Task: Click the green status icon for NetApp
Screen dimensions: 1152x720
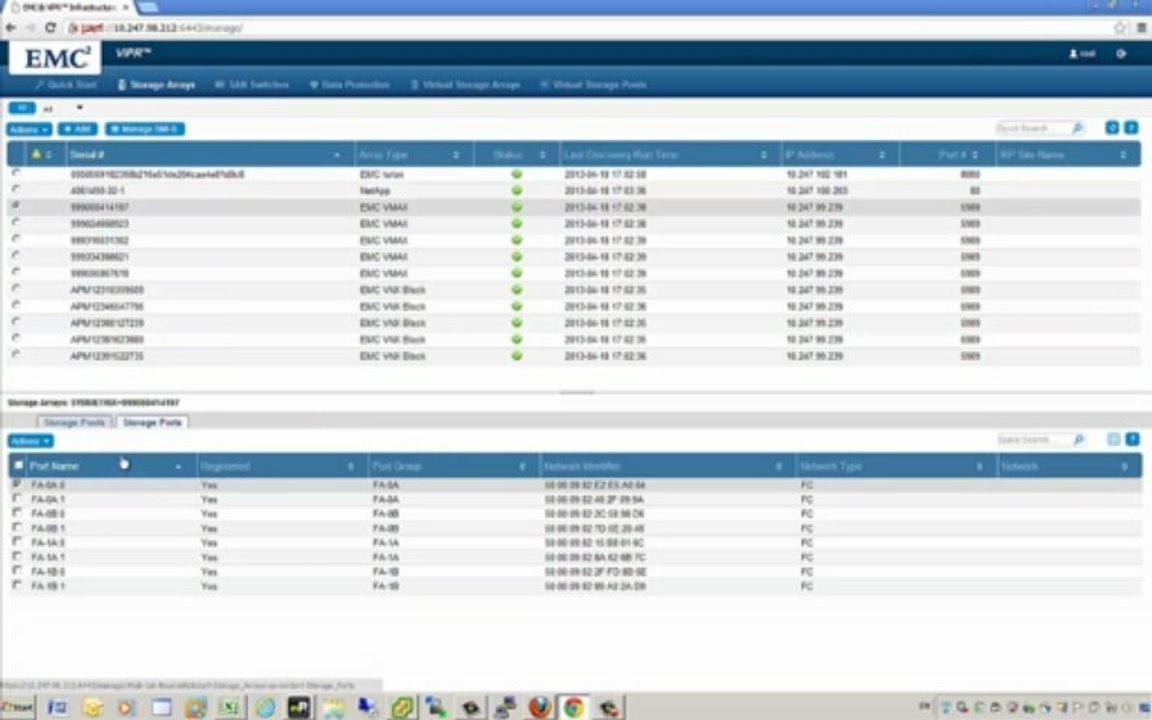Action: pos(517,190)
